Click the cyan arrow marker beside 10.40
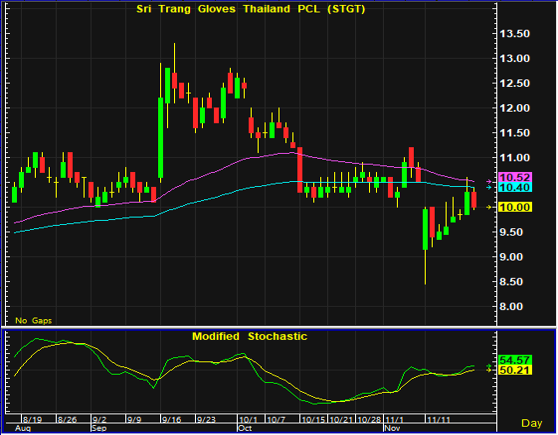Screen dimensions: 558x435 tap(489, 187)
